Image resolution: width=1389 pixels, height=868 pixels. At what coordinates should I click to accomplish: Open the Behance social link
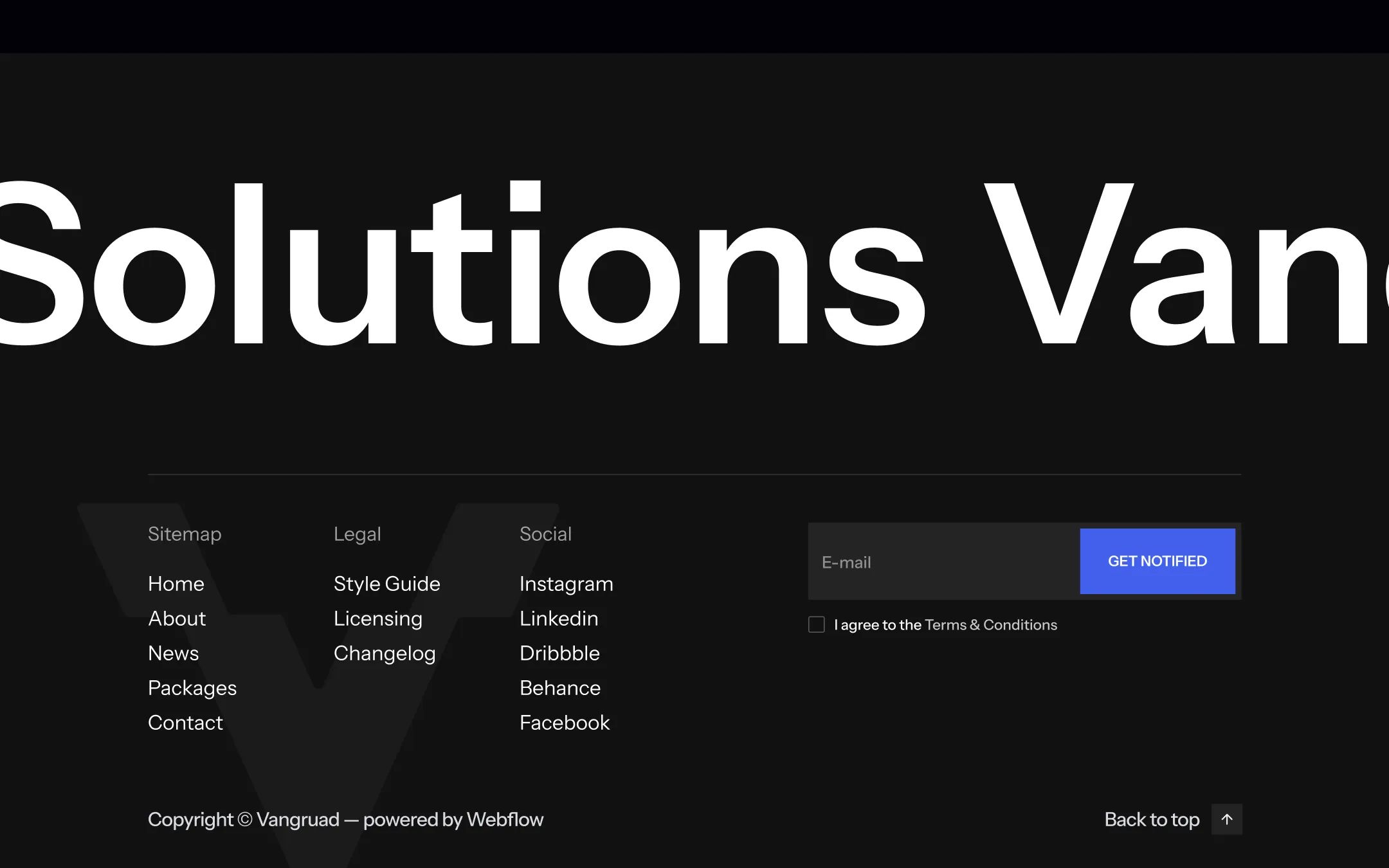click(560, 688)
